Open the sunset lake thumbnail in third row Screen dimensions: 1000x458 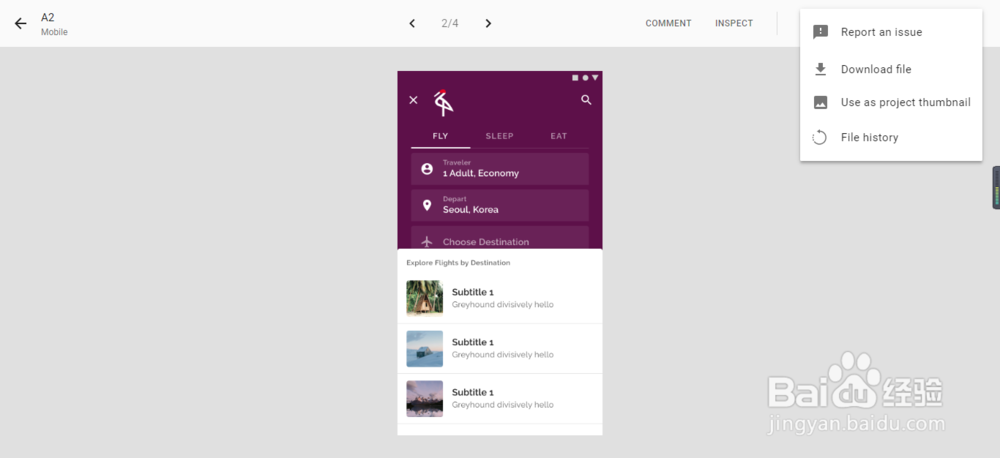(x=424, y=399)
